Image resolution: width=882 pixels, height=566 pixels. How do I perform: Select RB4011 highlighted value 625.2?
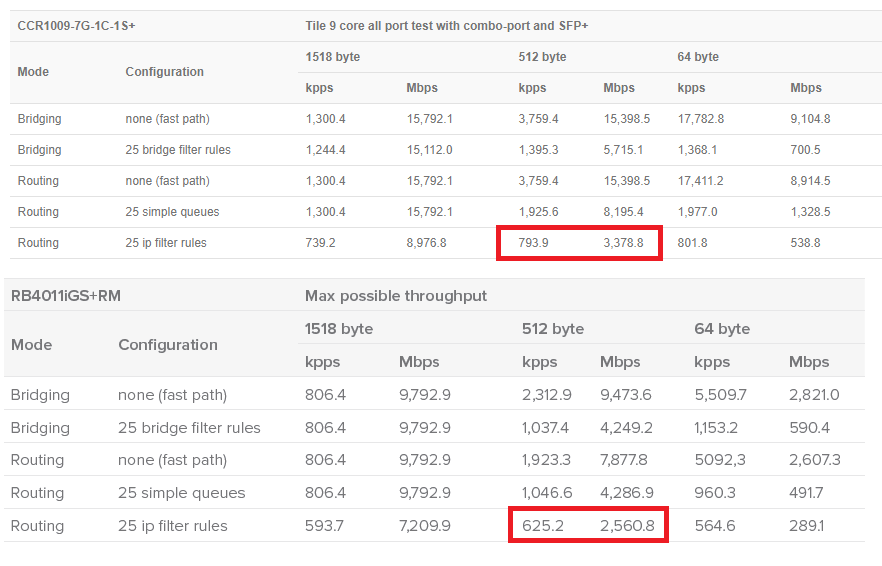tap(542, 525)
